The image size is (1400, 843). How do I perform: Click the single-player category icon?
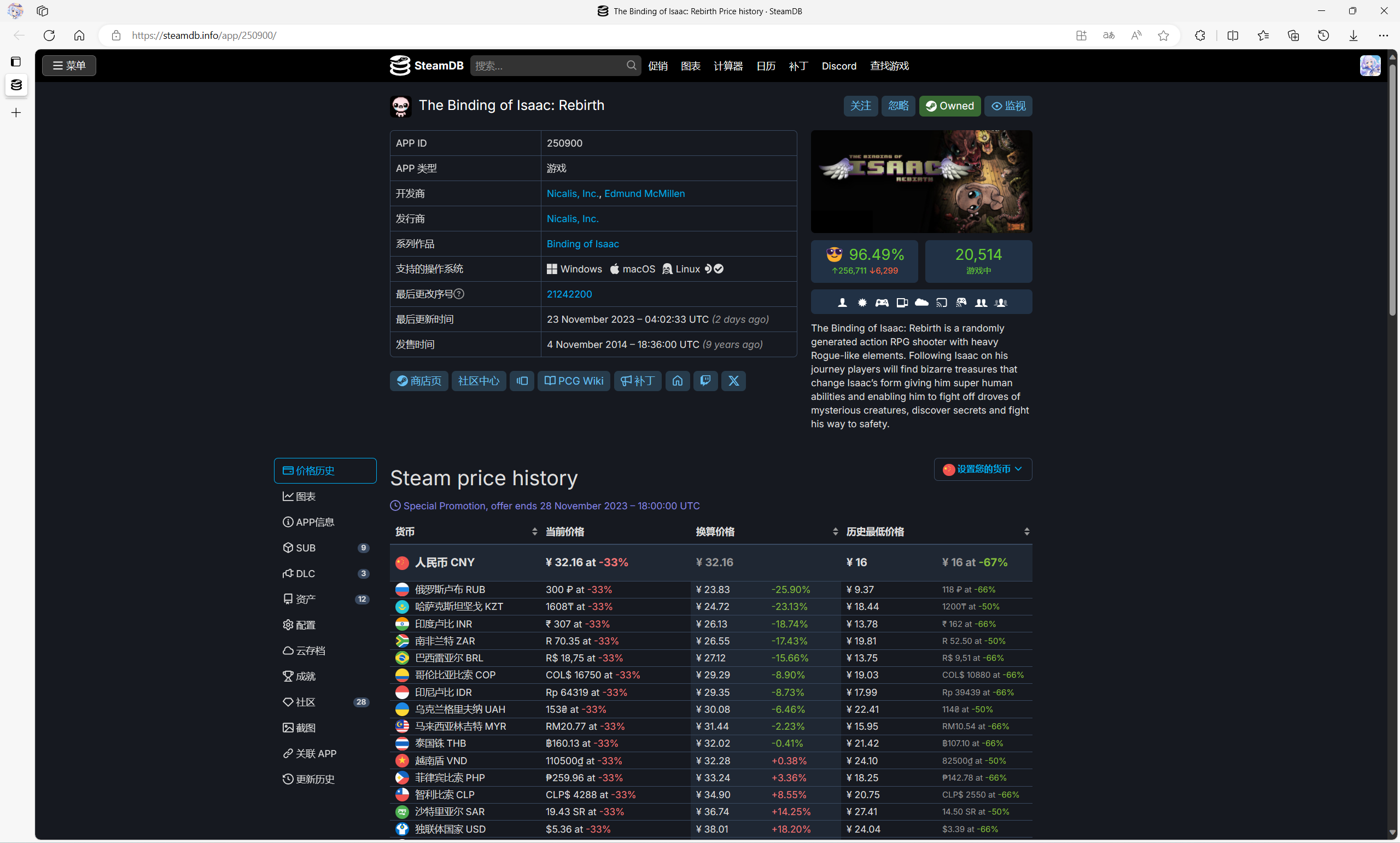pos(843,303)
